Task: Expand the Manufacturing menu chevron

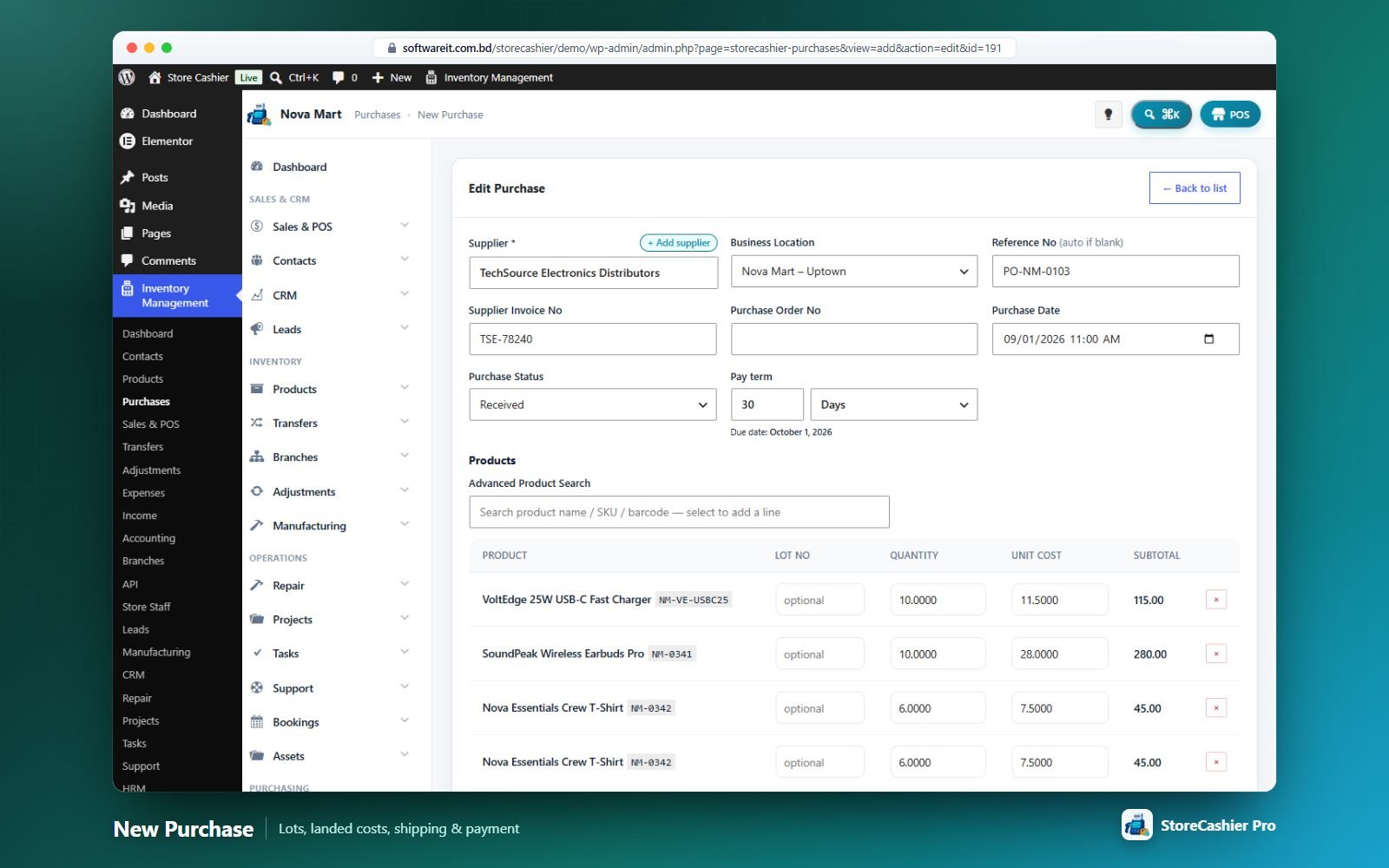Action: pos(405,525)
